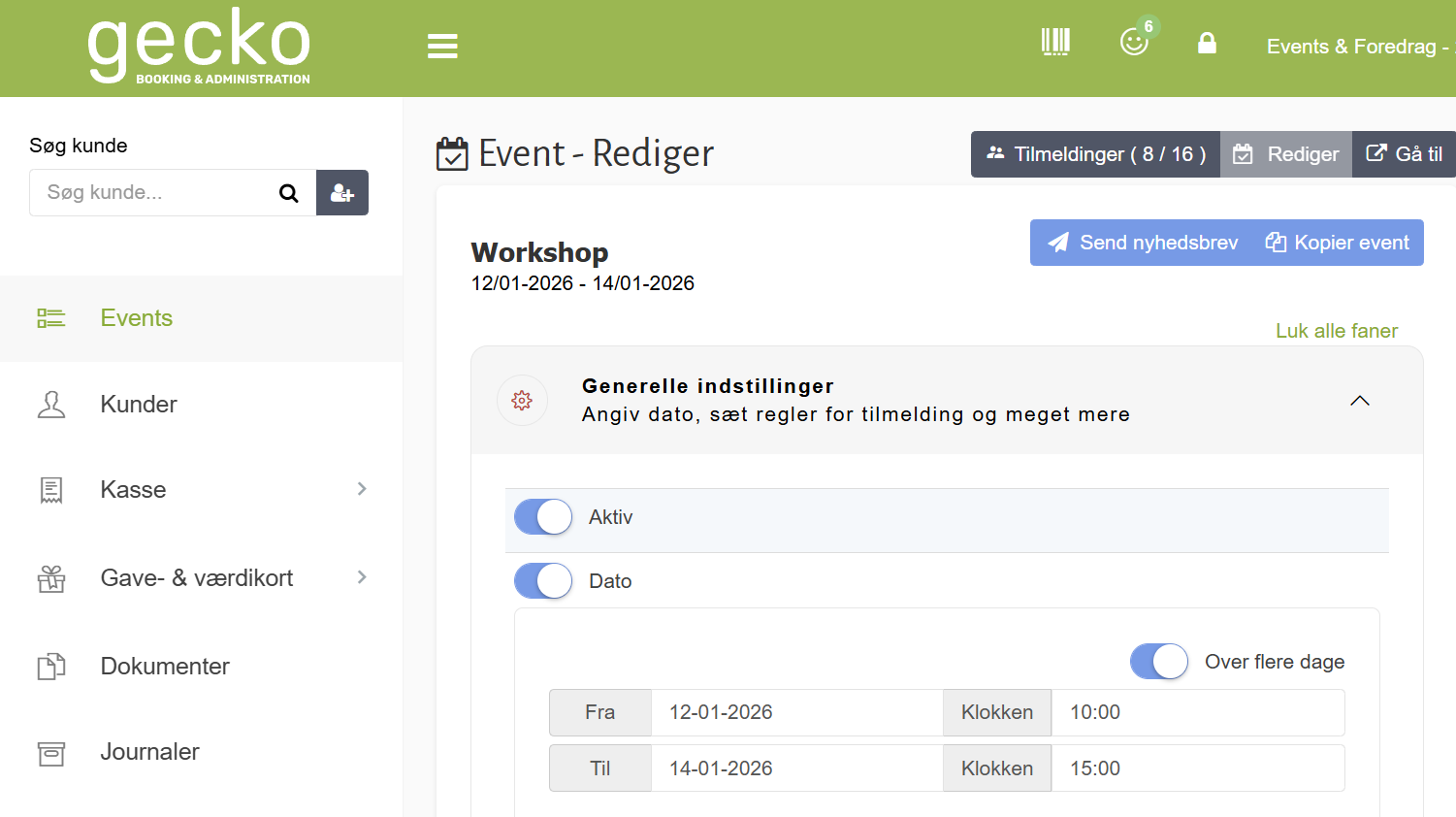The image size is (1456, 817).
Task: Click the add customer icon
Action: [341, 192]
